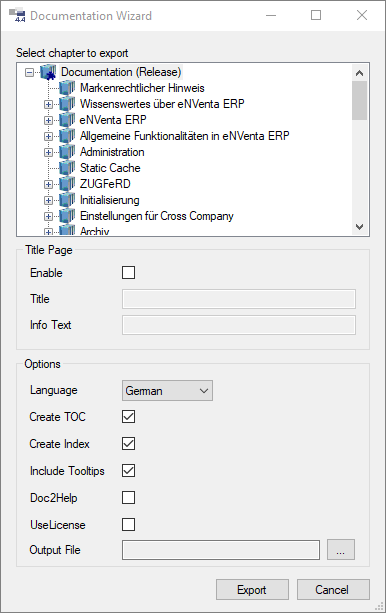Screen dimensions: 386x613
Task: Select Markenrechtlicher Hinweis chapter
Action: coord(142,88)
